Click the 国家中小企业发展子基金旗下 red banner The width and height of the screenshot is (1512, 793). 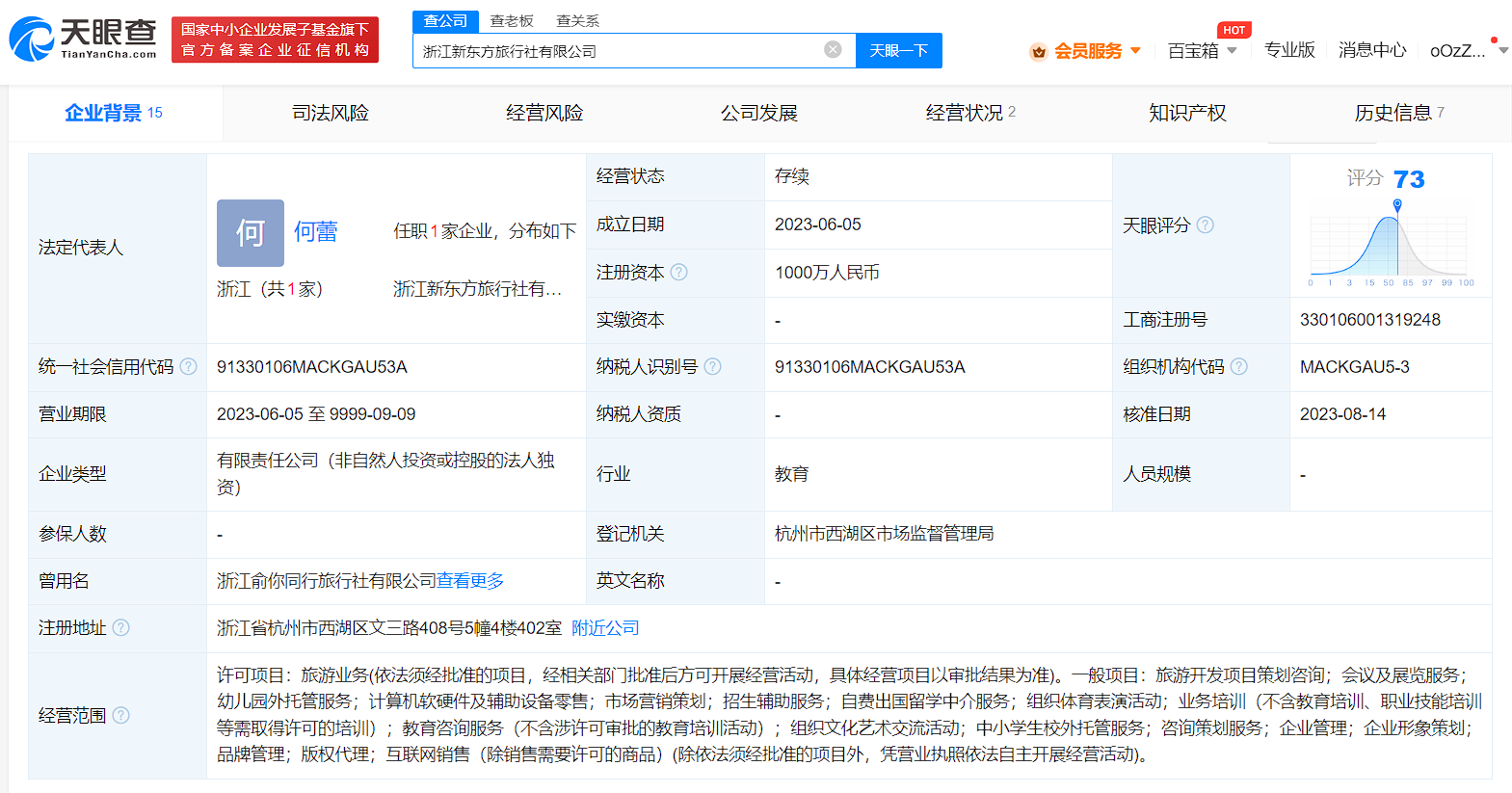point(275,40)
